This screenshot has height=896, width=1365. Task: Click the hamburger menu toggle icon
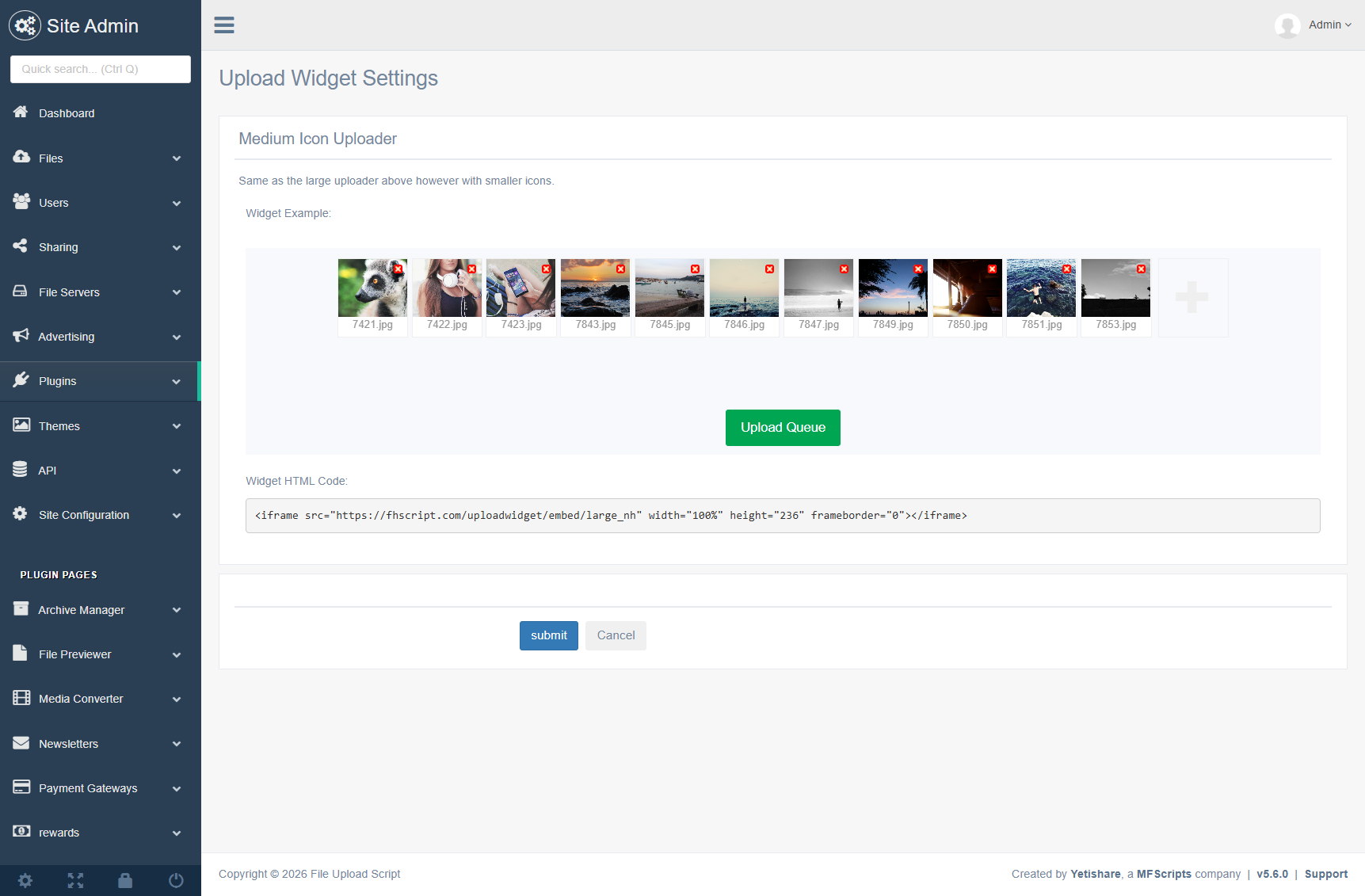tap(224, 25)
